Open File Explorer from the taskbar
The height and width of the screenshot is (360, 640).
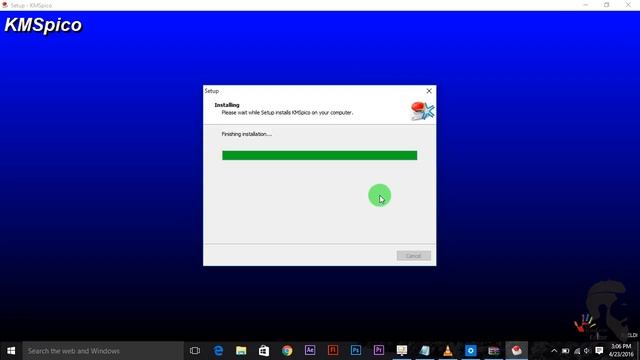[241, 351]
